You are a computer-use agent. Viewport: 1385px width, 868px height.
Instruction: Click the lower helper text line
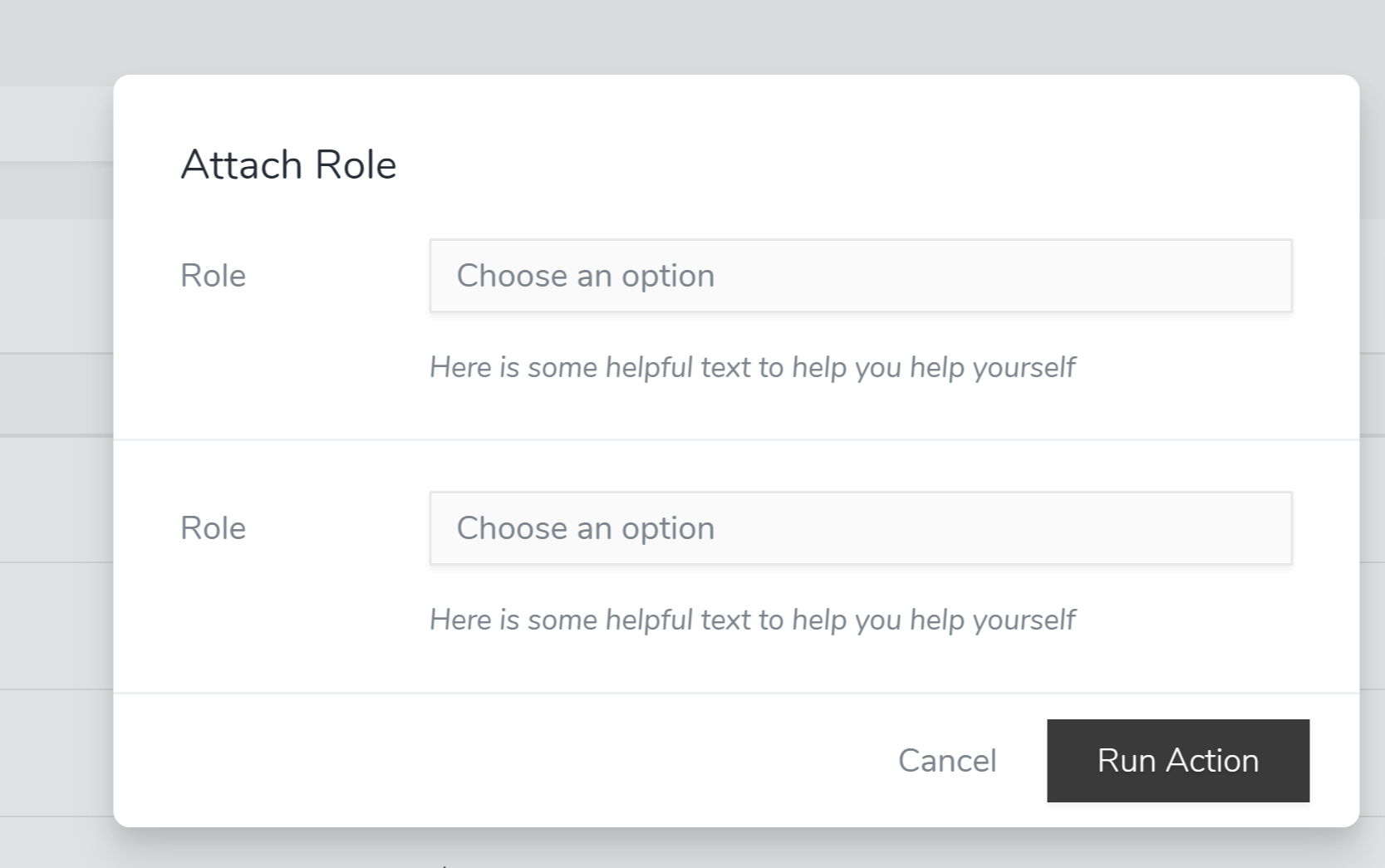(x=753, y=619)
